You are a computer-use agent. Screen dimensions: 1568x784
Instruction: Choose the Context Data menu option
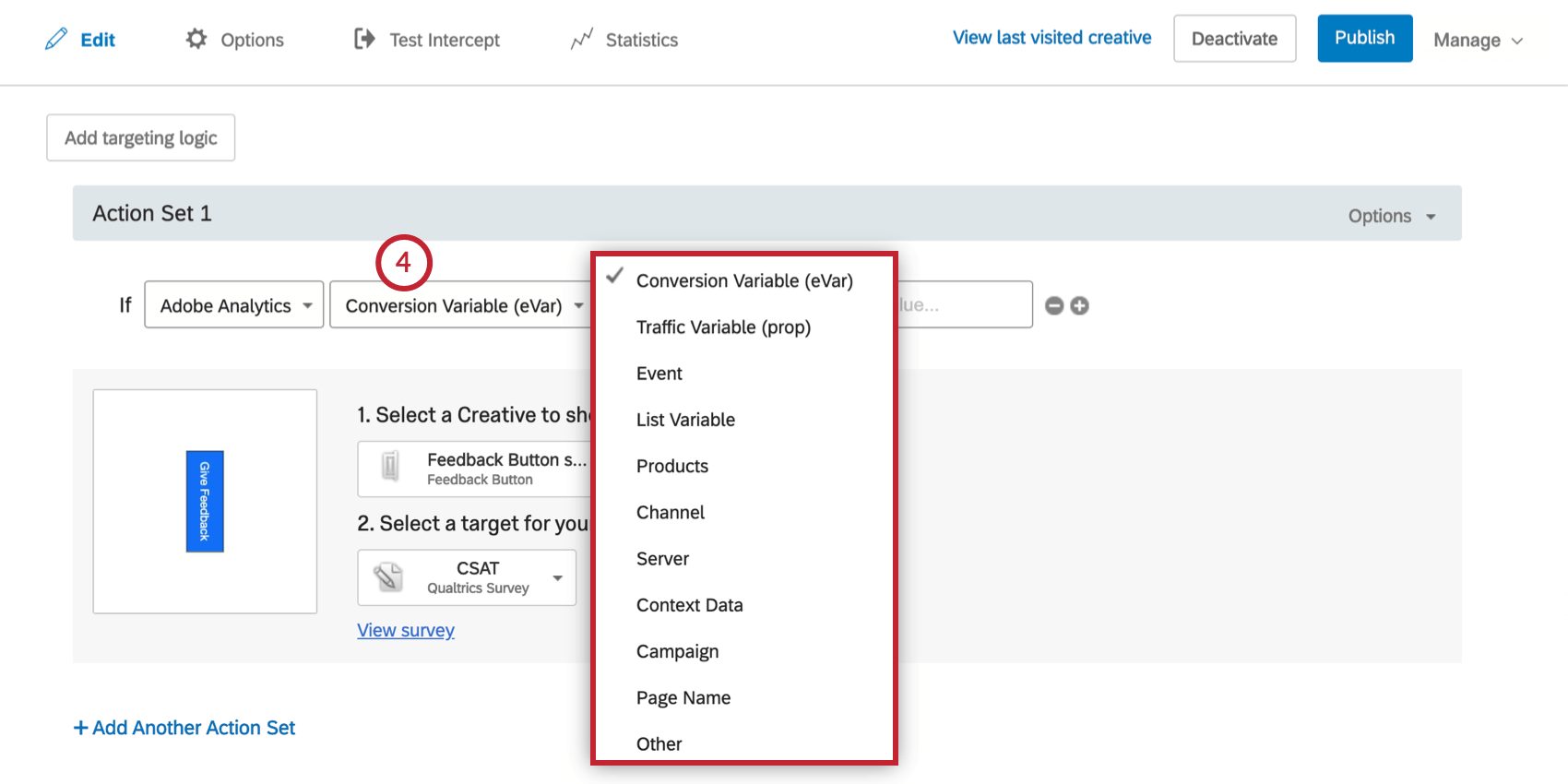click(x=689, y=605)
